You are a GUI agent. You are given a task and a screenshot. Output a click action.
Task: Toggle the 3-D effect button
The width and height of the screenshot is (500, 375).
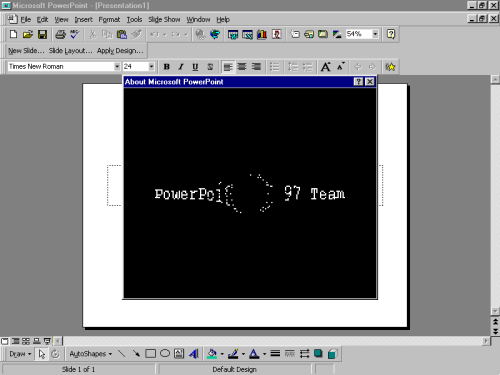click(x=332, y=354)
